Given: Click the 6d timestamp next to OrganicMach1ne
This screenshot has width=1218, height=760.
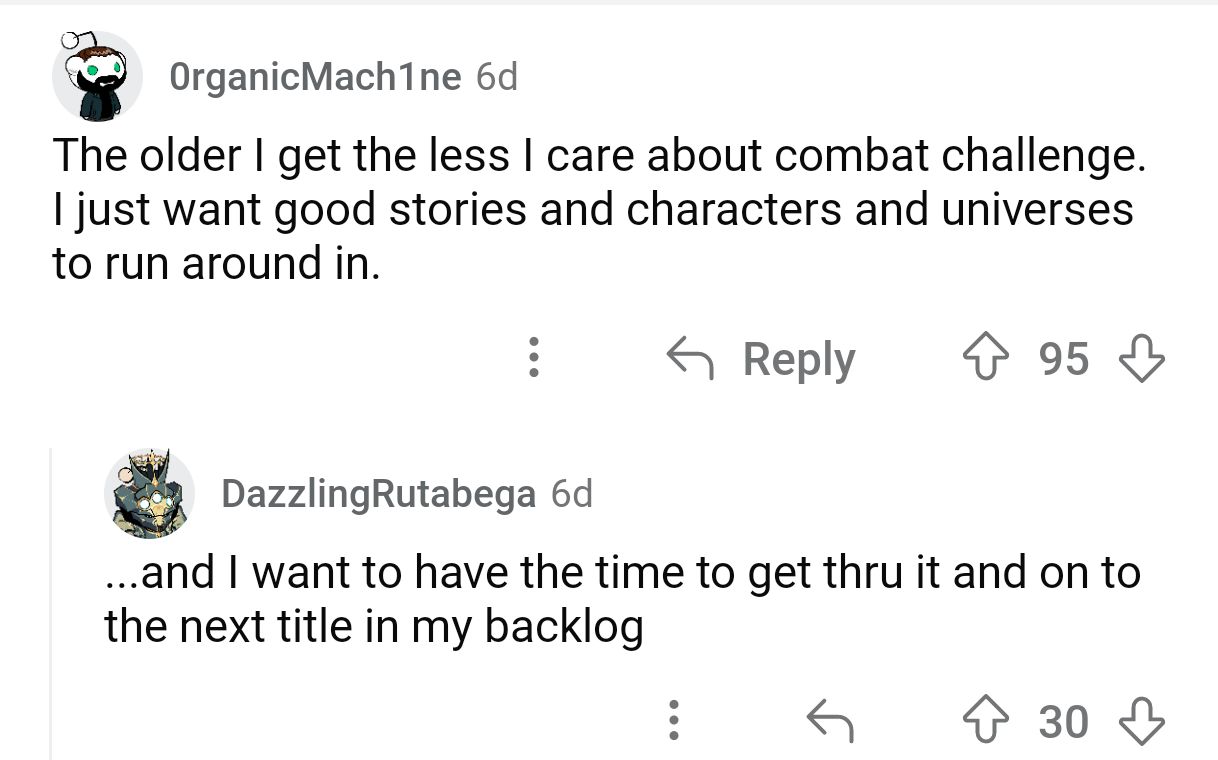Looking at the screenshot, I should (x=497, y=77).
